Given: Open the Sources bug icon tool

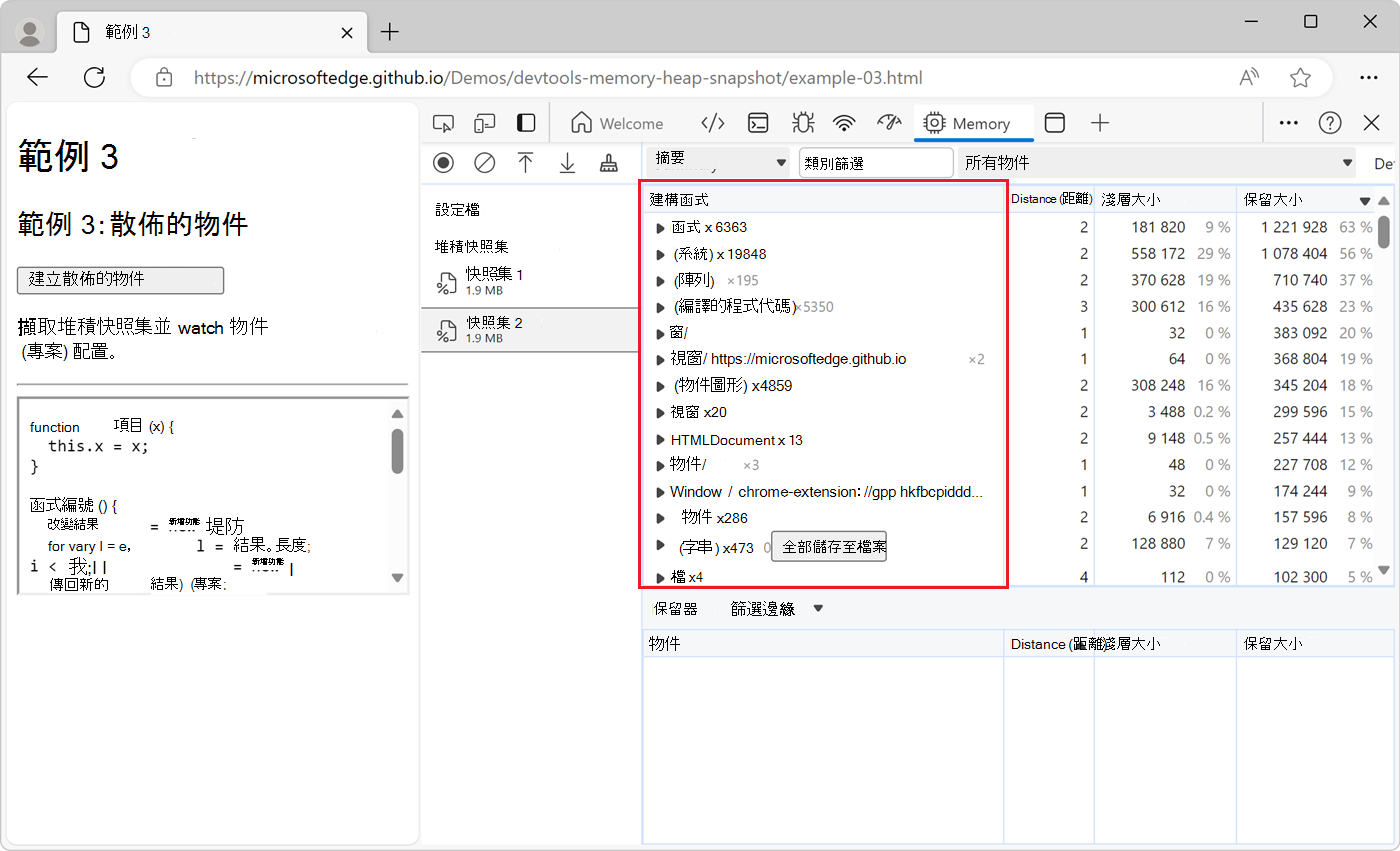Looking at the screenshot, I should (x=802, y=123).
